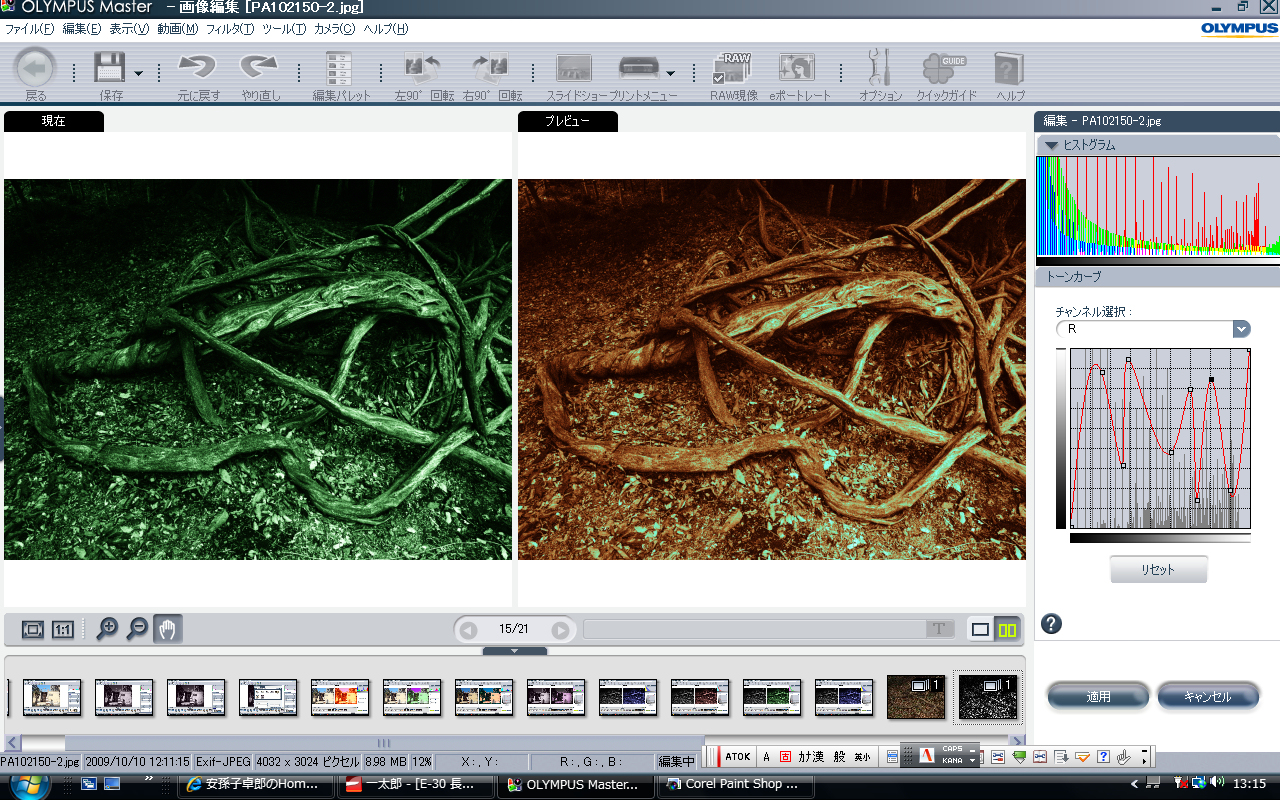Click the zoom in magnifier icon
1280x800 pixels.
pyautogui.click(x=107, y=629)
